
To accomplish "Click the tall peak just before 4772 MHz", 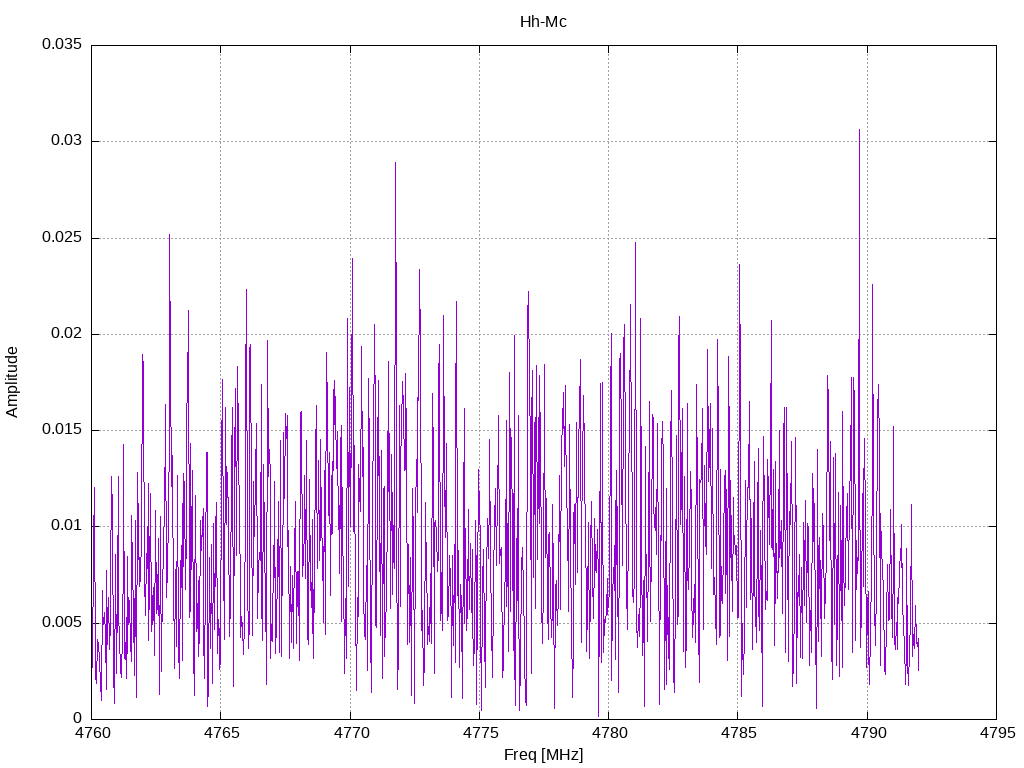I will (395, 163).
